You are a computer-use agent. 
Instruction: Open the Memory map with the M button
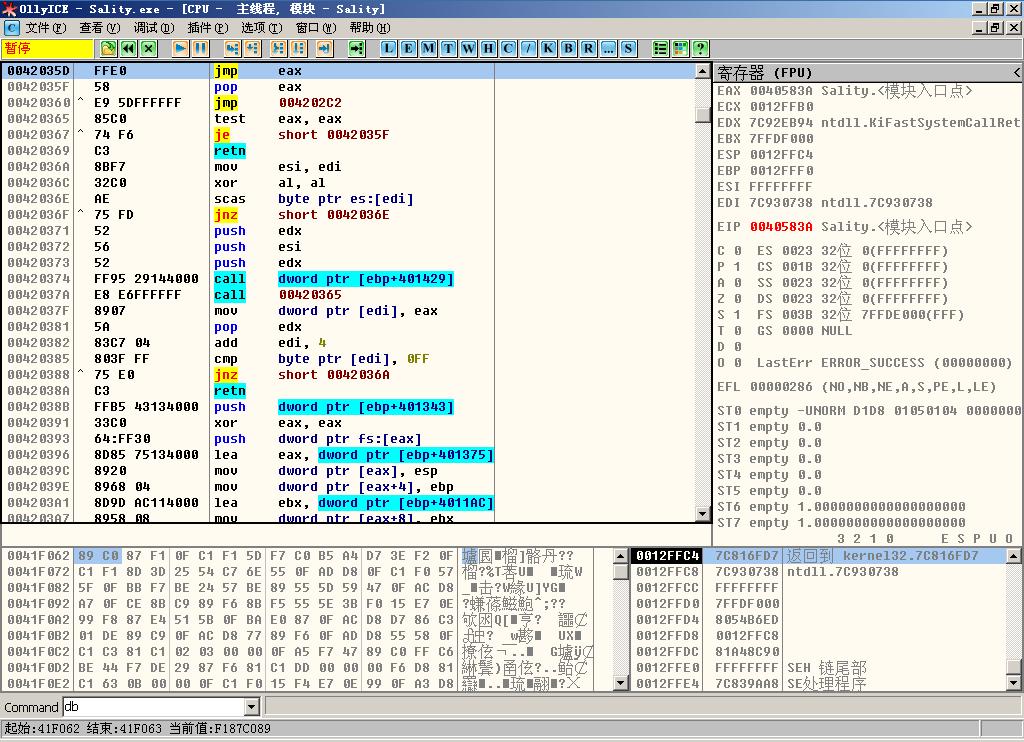point(428,48)
